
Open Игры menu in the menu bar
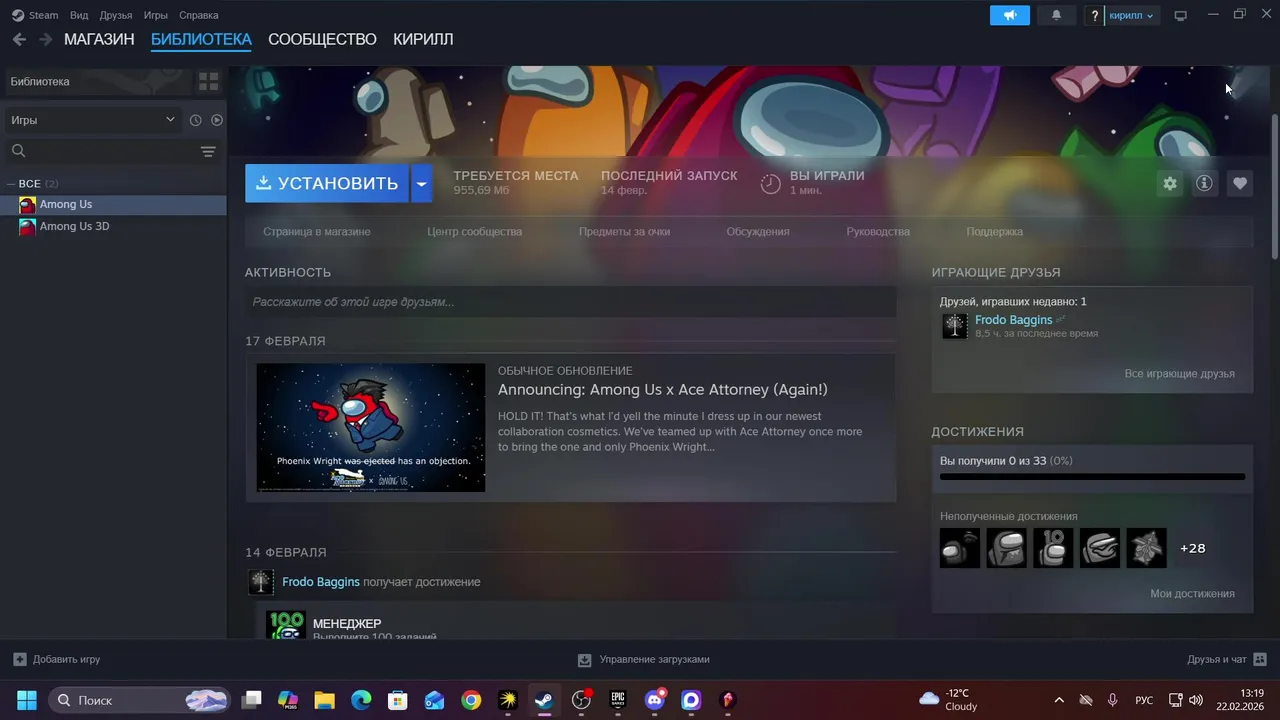point(155,15)
